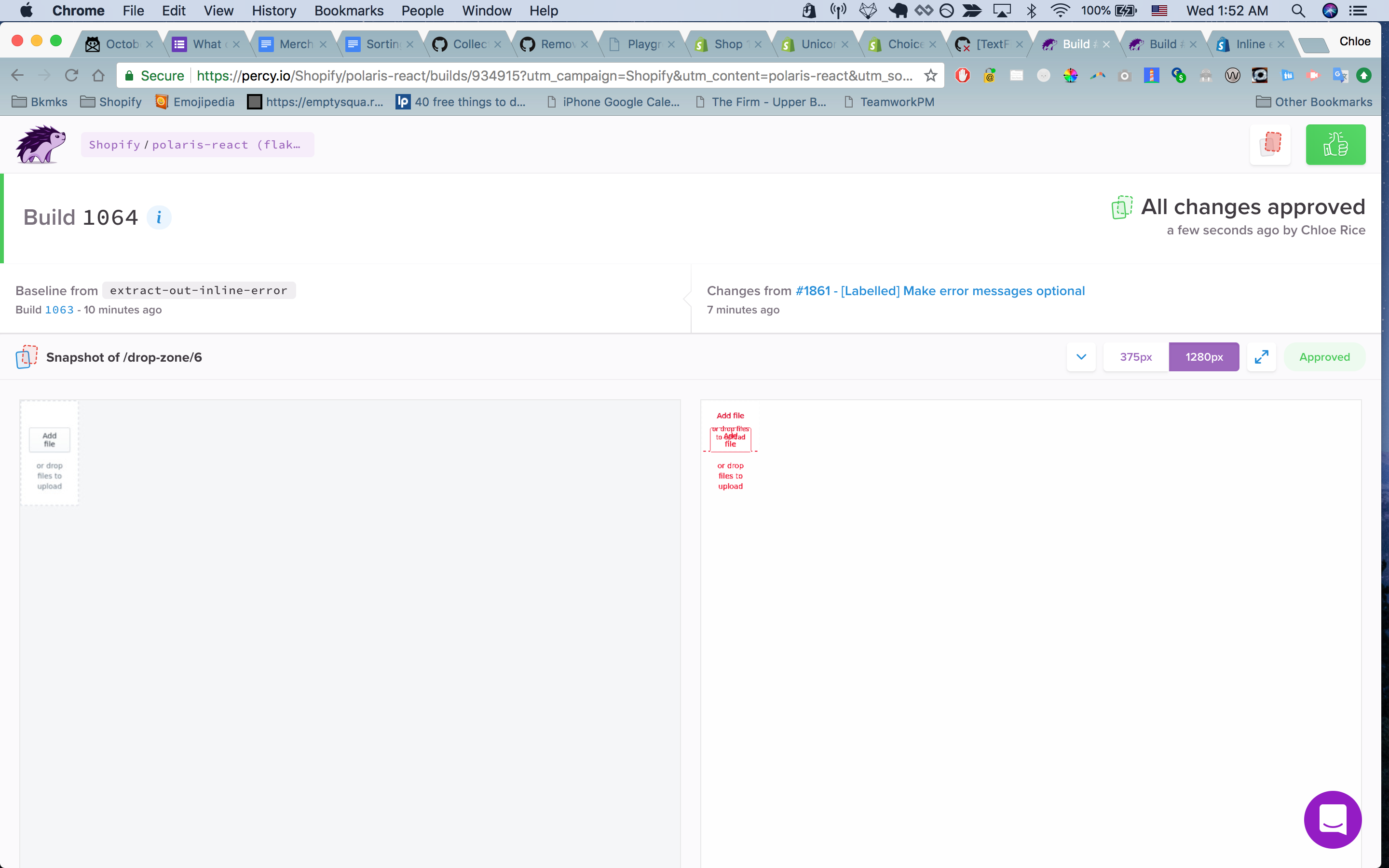Go back with the browser back arrow
Screen dimensions: 1389x868
coord(17,75)
